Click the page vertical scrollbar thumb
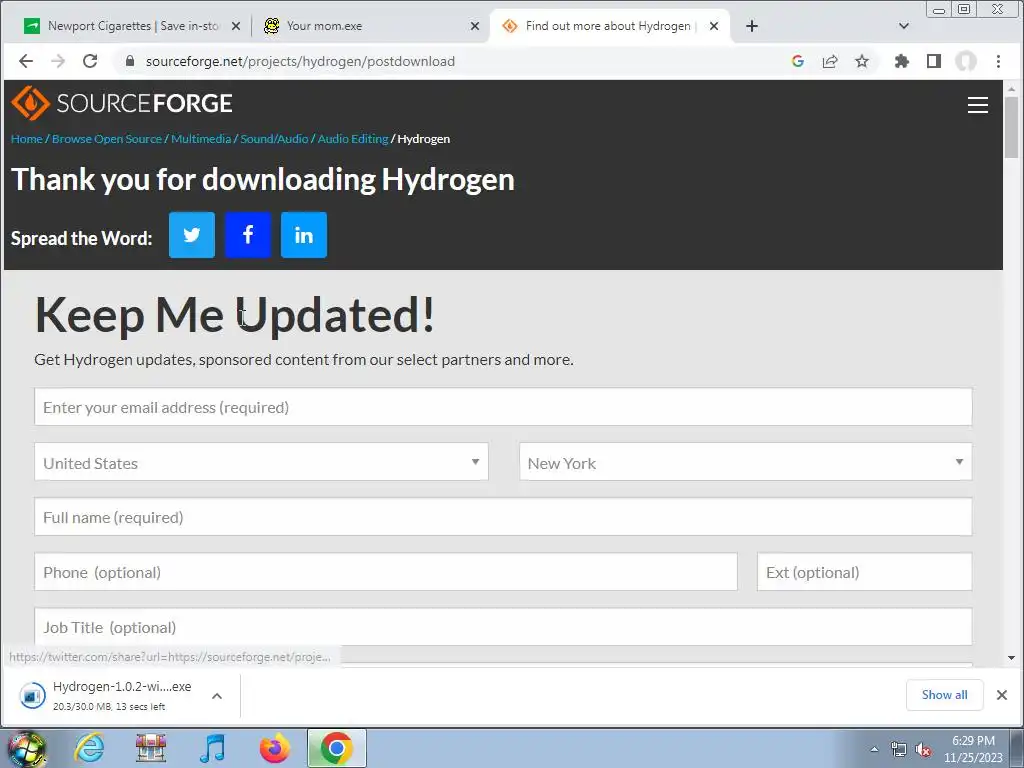The width and height of the screenshot is (1024, 768). (1012, 127)
